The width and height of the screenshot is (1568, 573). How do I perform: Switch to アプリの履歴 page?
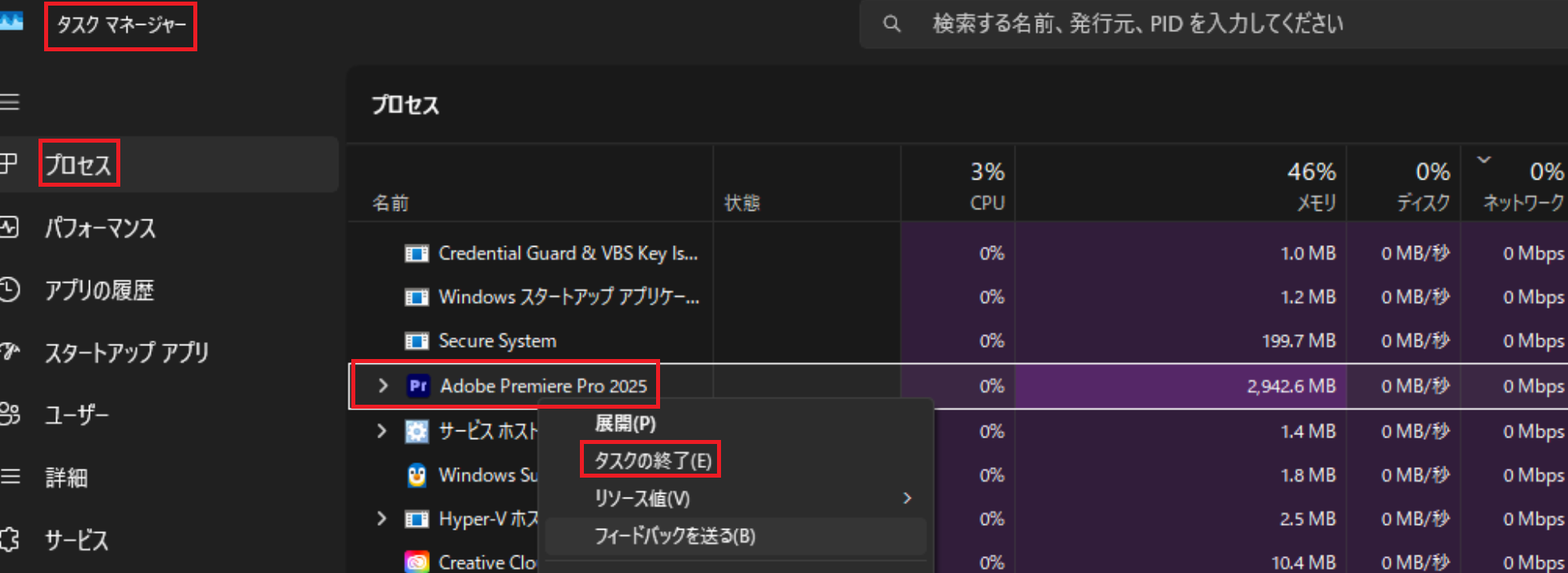click(99, 290)
